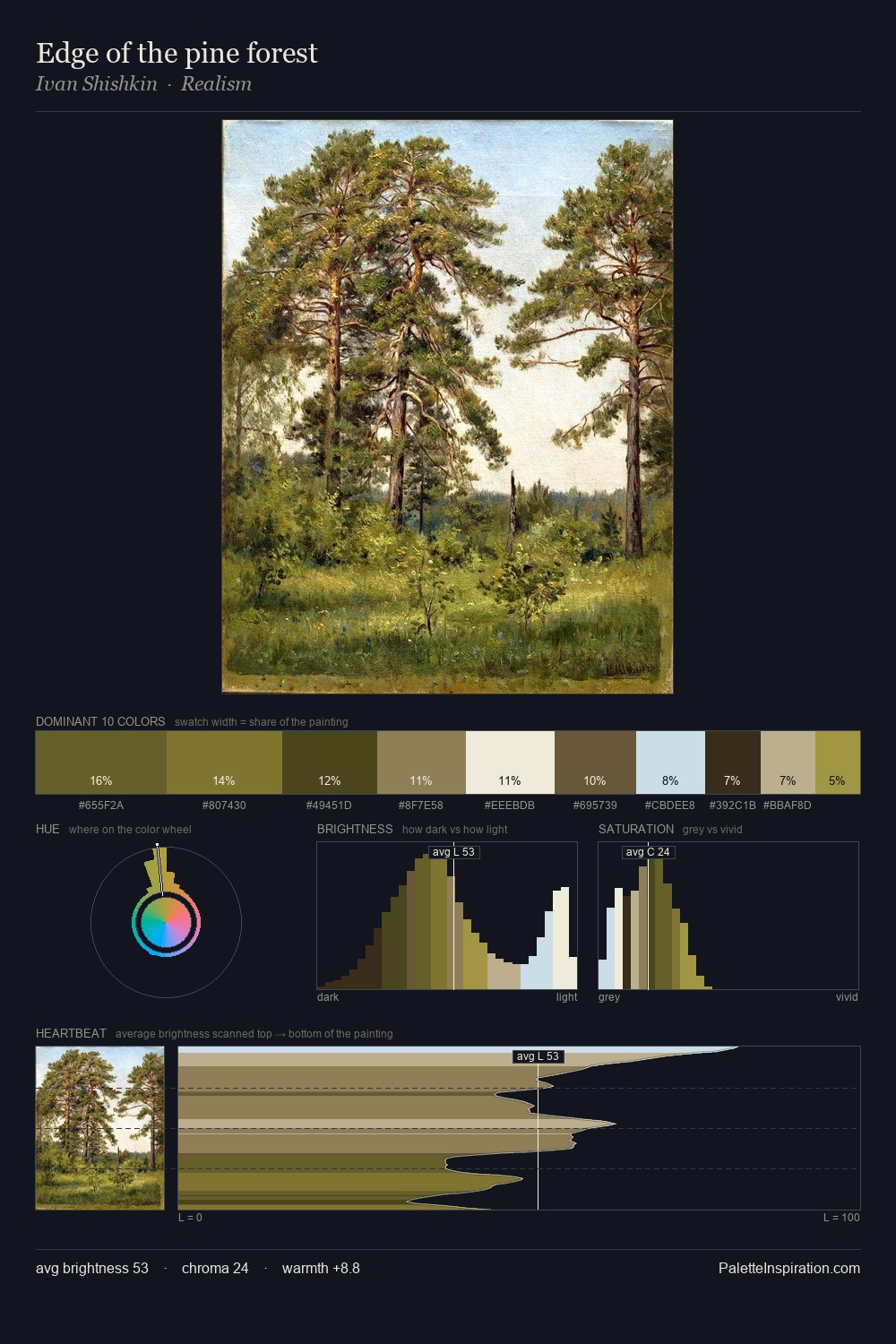Choose the beige #BBAF8D swatch
Image resolution: width=896 pixels, height=1344 pixels.
point(788,762)
